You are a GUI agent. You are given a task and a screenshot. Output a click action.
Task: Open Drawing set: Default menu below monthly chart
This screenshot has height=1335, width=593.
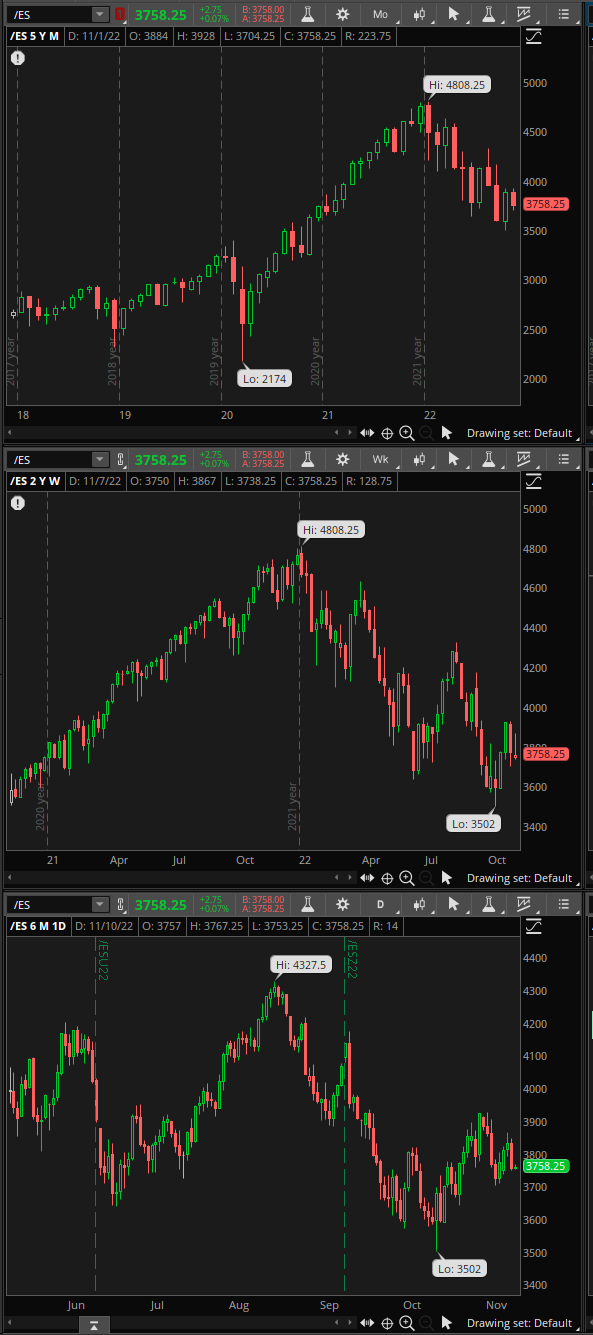(x=519, y=433)
